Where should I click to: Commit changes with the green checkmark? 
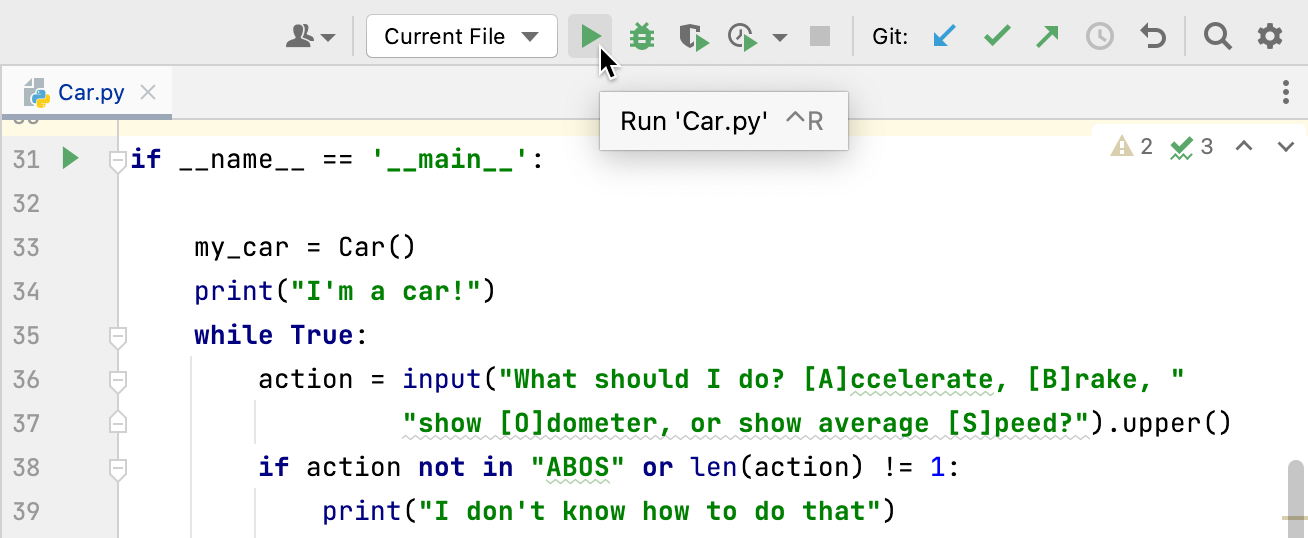pyautogui.click(x=996, y=37)
